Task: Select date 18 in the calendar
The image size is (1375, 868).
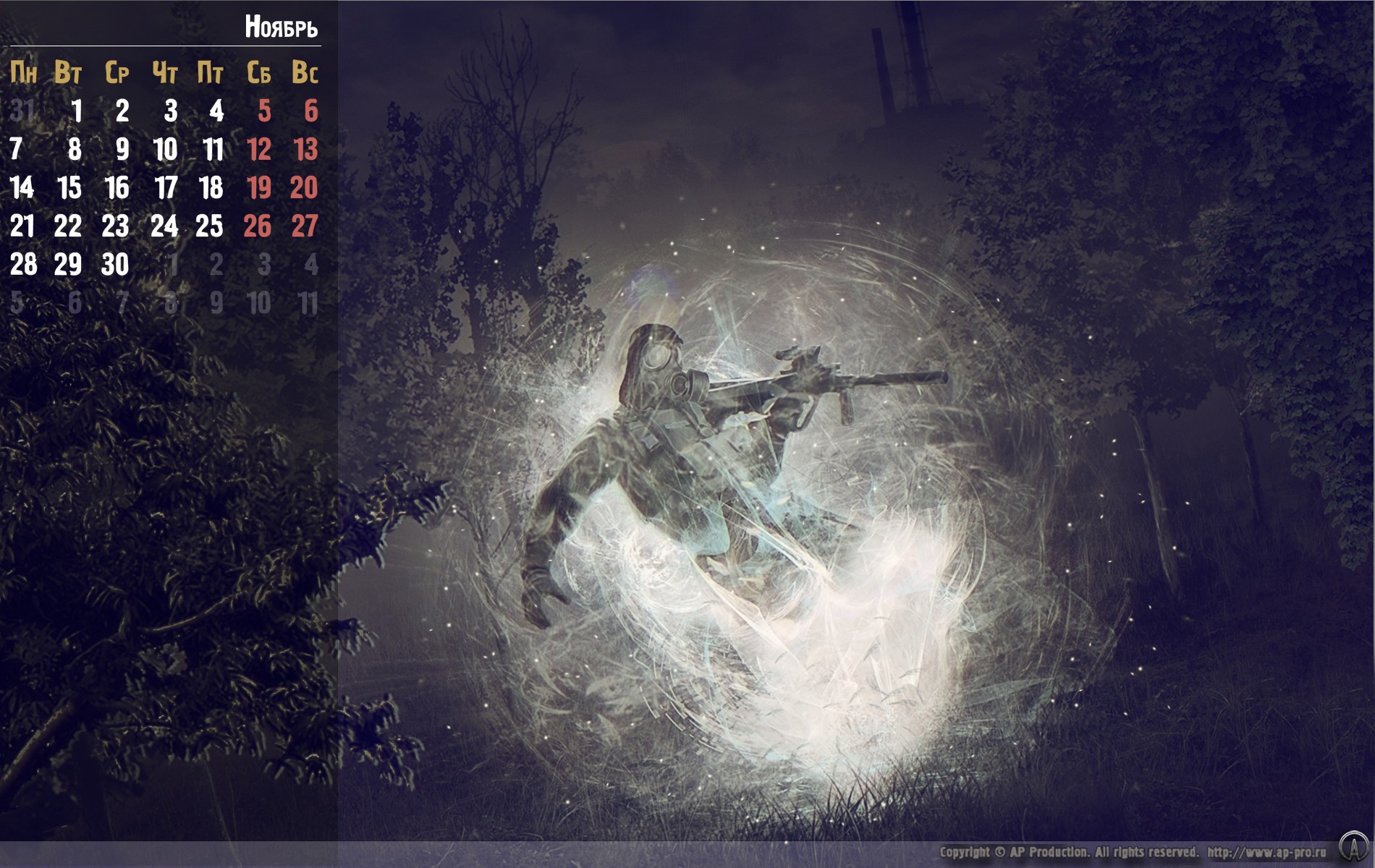Action: click(x=211, y=187)
